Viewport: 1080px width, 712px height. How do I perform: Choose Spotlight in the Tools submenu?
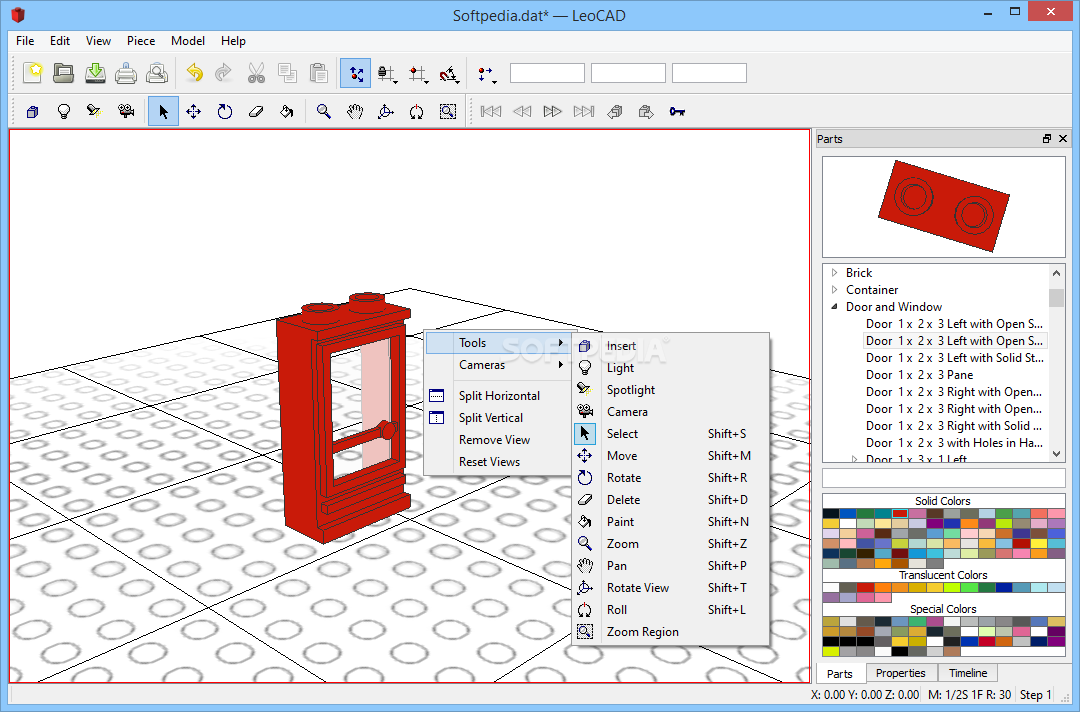click(670, 390)
